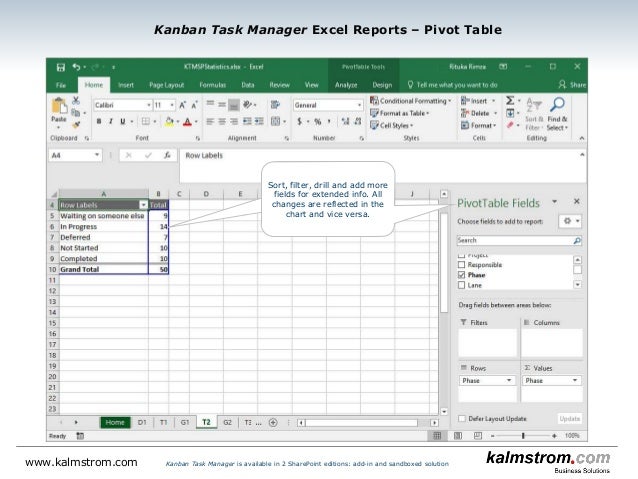
Task: Click the zoom slider handle
Action: click(x=523, y=436)
